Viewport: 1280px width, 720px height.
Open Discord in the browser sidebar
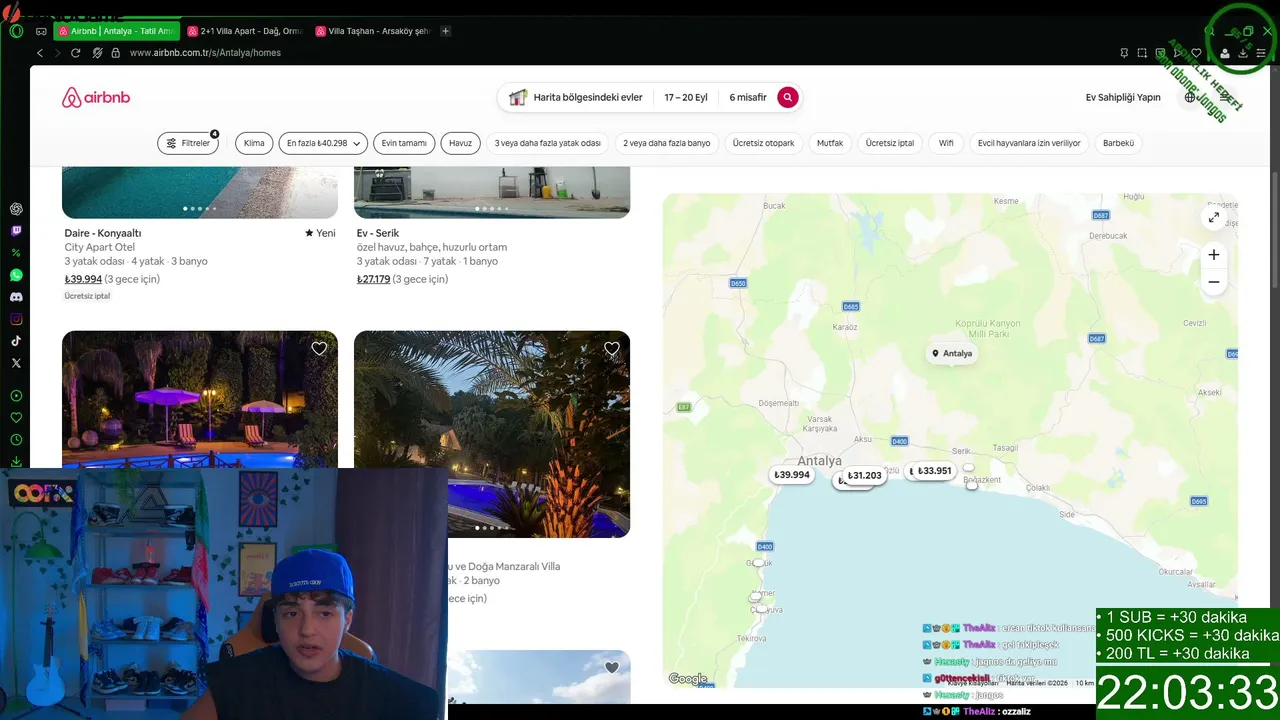(x=16, y=297)
